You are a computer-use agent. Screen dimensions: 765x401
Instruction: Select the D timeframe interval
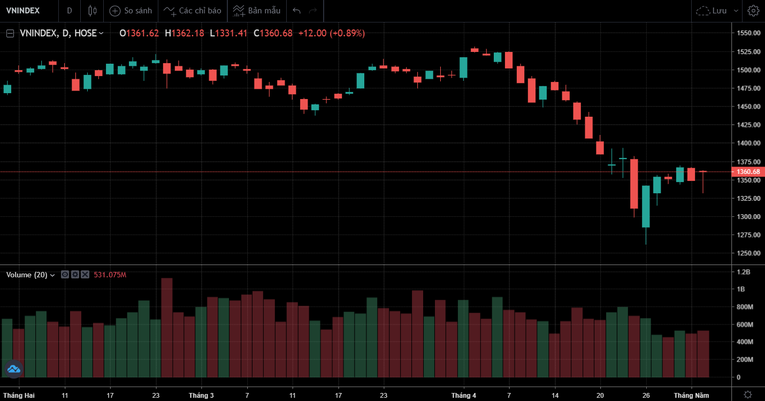69,11
